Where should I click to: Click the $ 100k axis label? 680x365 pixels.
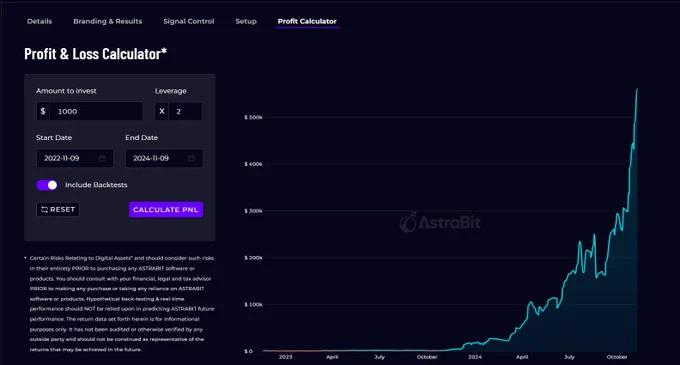[253, 305]
